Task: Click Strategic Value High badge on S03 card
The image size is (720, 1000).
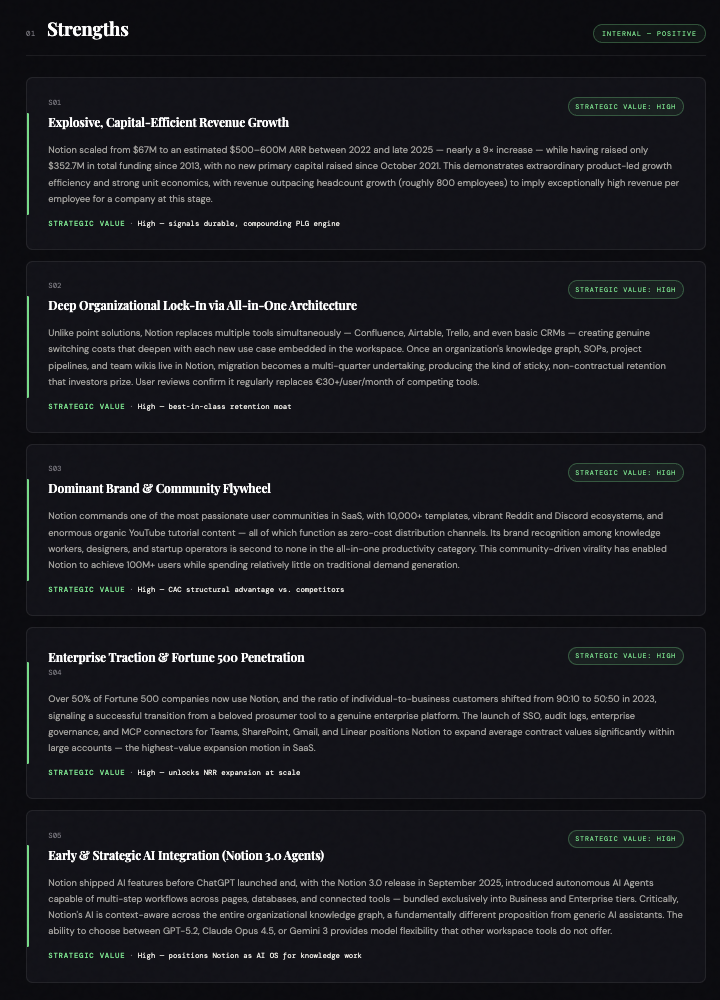Action: pyautogui.click(x=626, y=472)
